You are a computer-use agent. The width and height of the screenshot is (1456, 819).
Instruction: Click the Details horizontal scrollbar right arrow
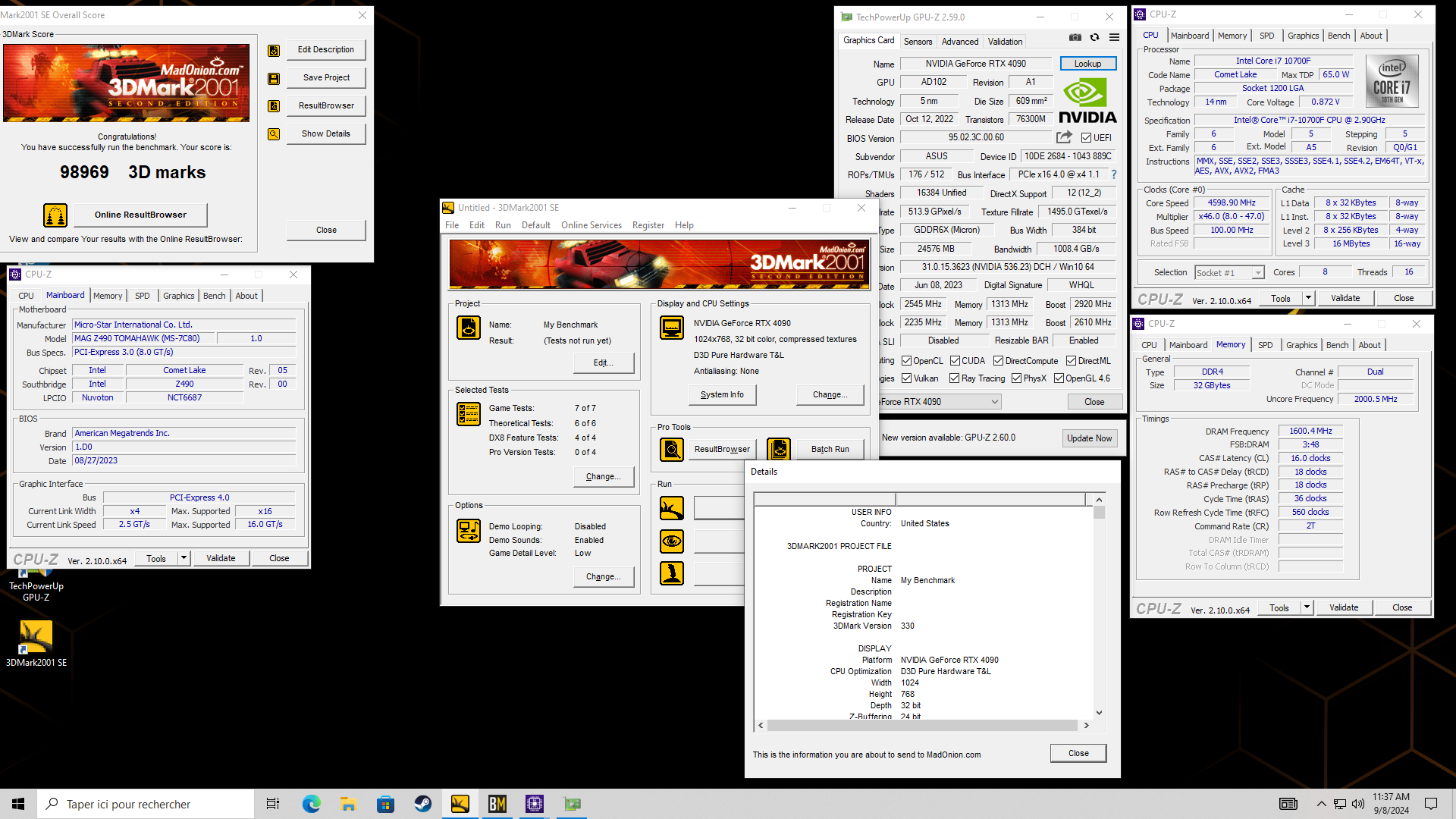click(x=1086, y=726)
